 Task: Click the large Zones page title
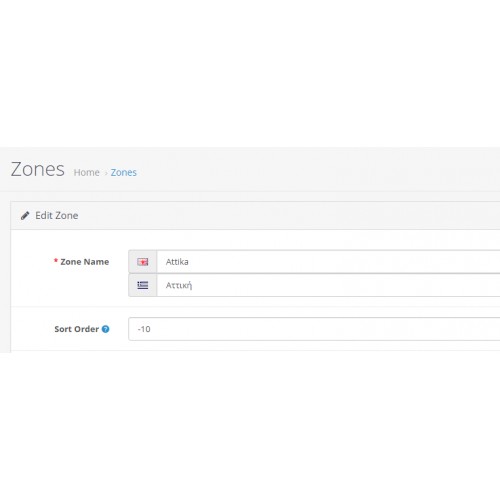[38, 169]
